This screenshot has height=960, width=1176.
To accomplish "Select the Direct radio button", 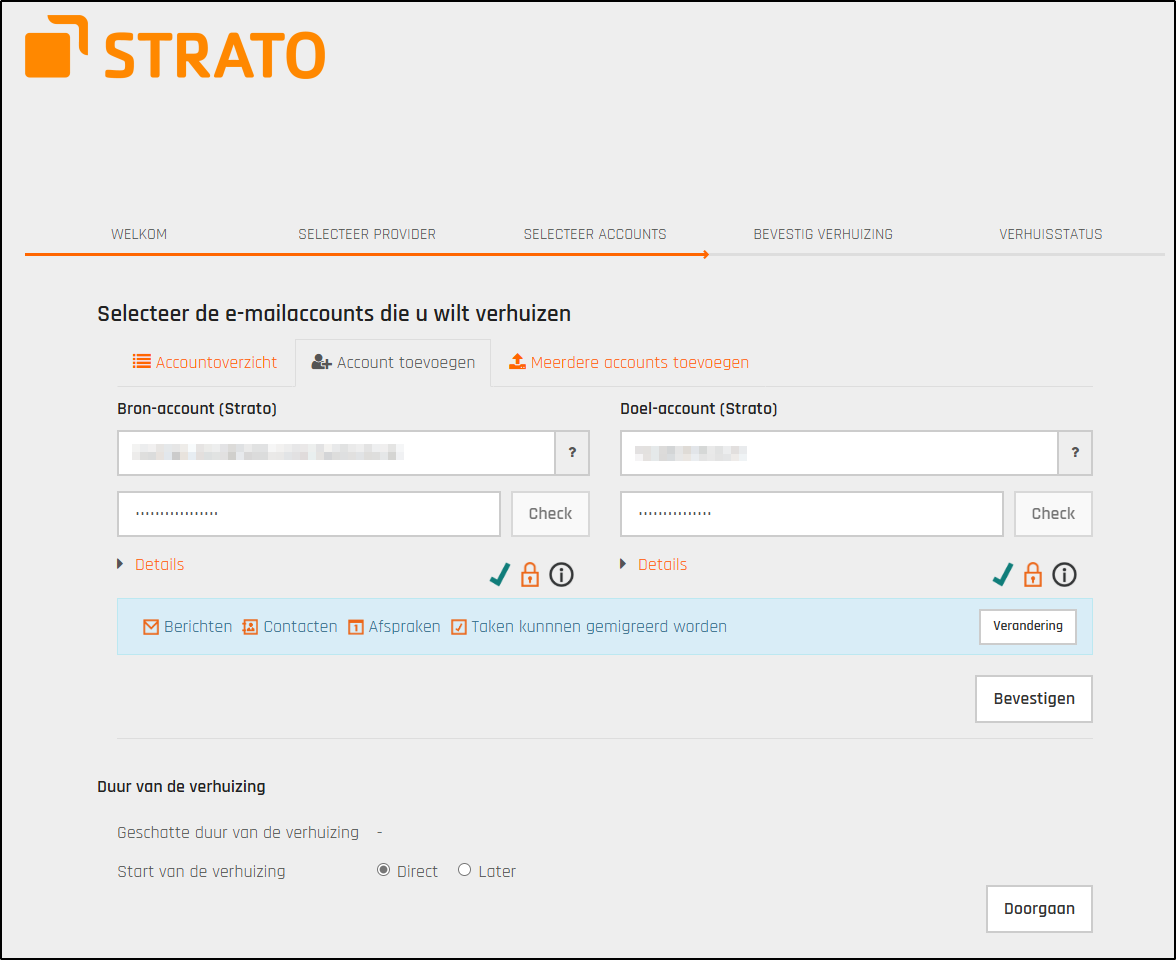I will pos(383,870).
